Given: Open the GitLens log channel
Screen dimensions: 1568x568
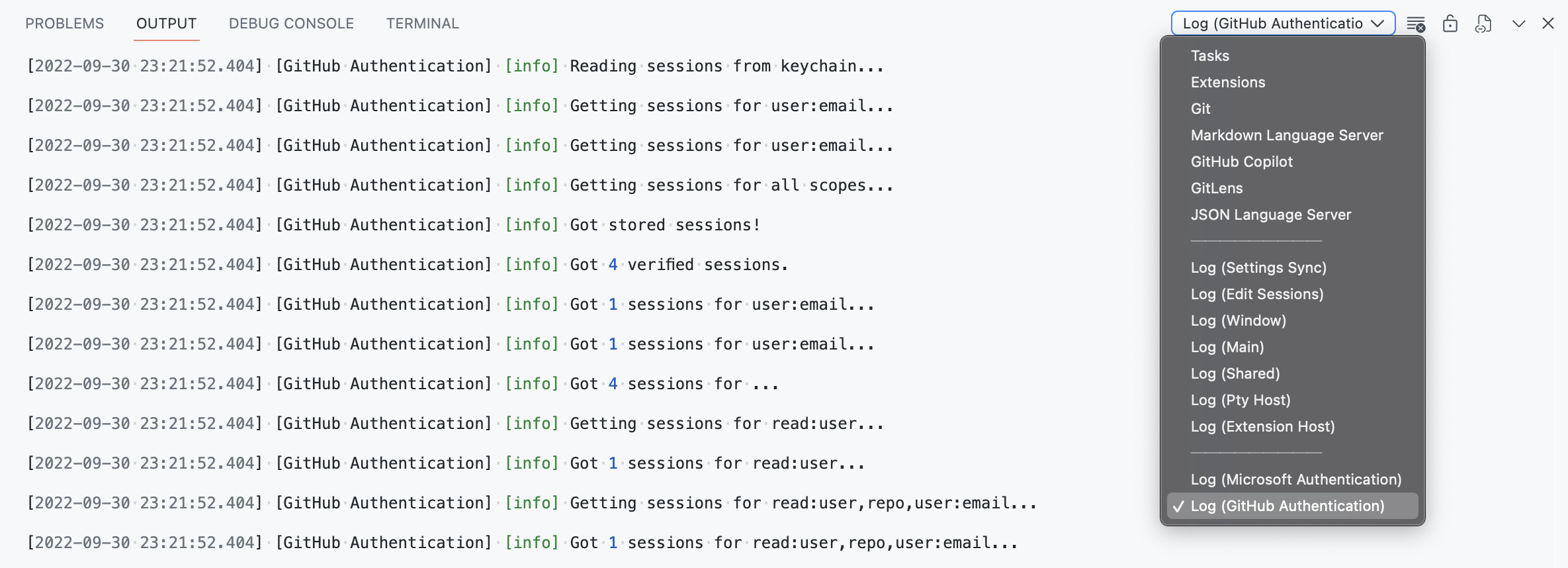Looking at the screenshot, I should tap(1216, 188).
